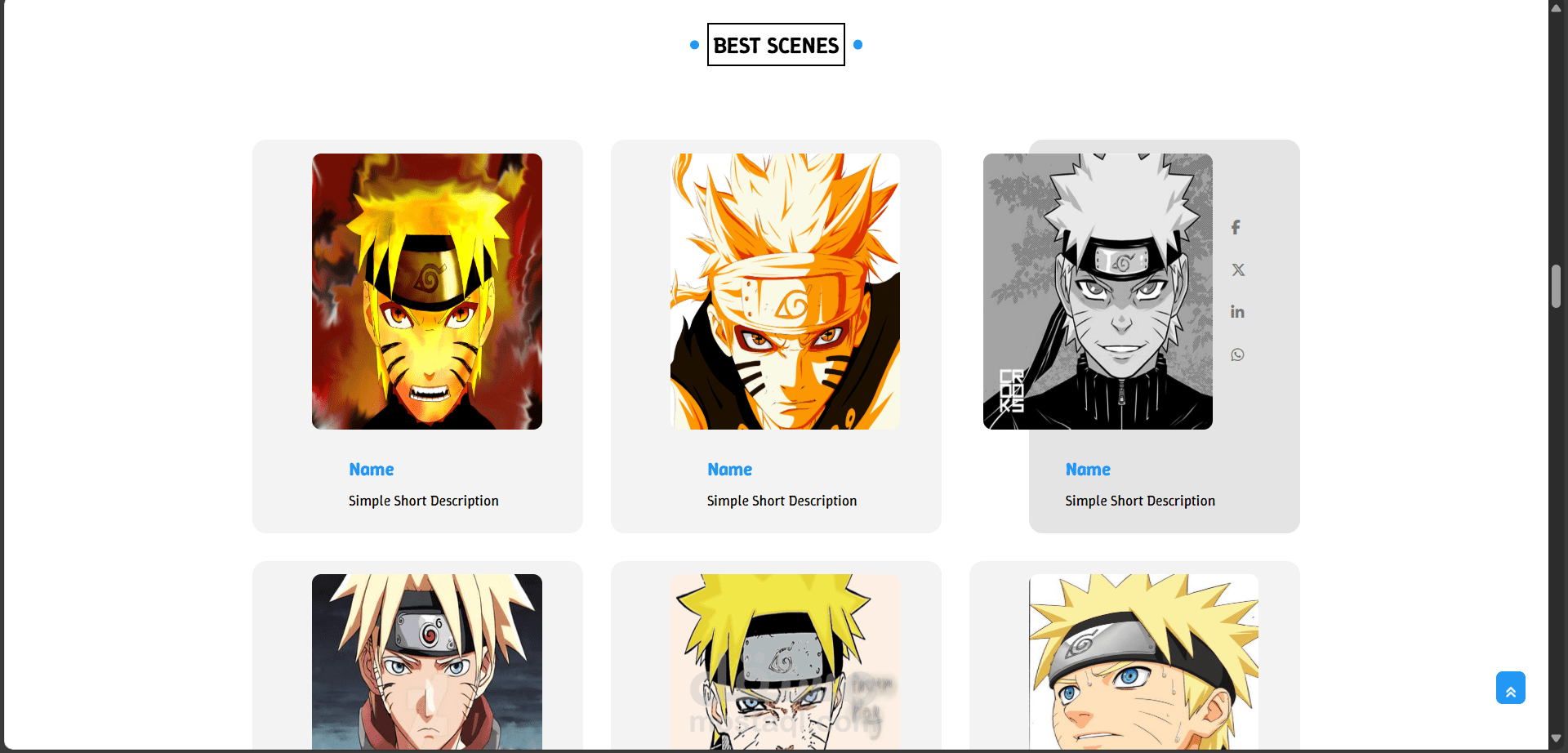The height and width of the screenshot is (753, 1568).
Task: Click description text in the third card
Action: 1140,501
